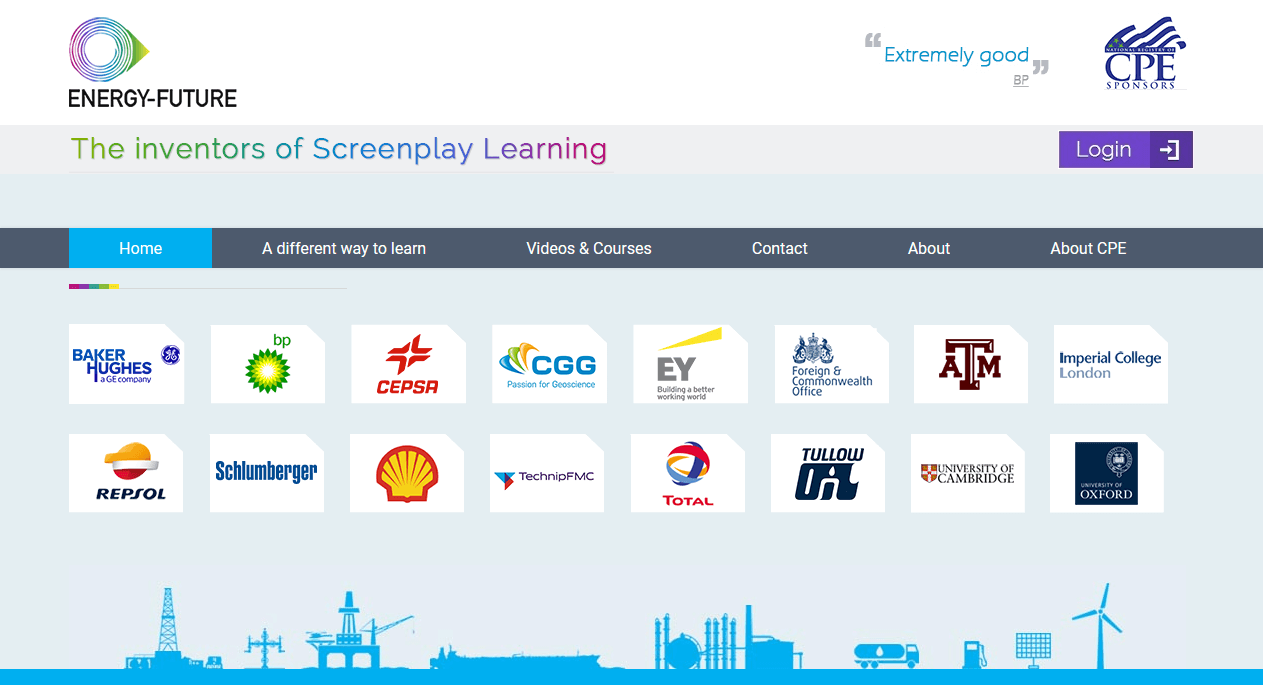
Task: Click the Login arrow icon
Action: (x=1170, y=150)
